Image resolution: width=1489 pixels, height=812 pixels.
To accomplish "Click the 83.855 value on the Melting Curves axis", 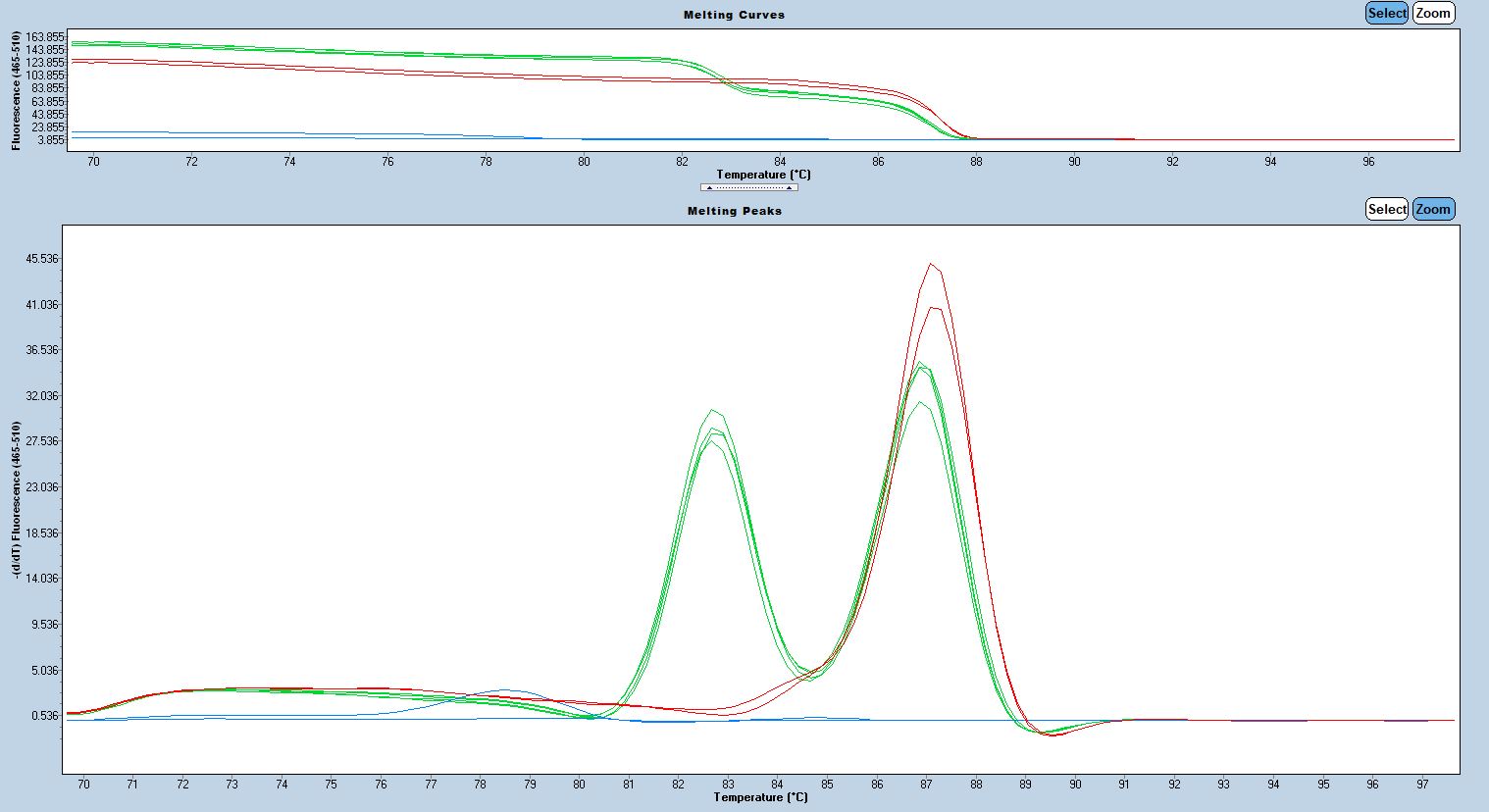I will click(48, 89).
